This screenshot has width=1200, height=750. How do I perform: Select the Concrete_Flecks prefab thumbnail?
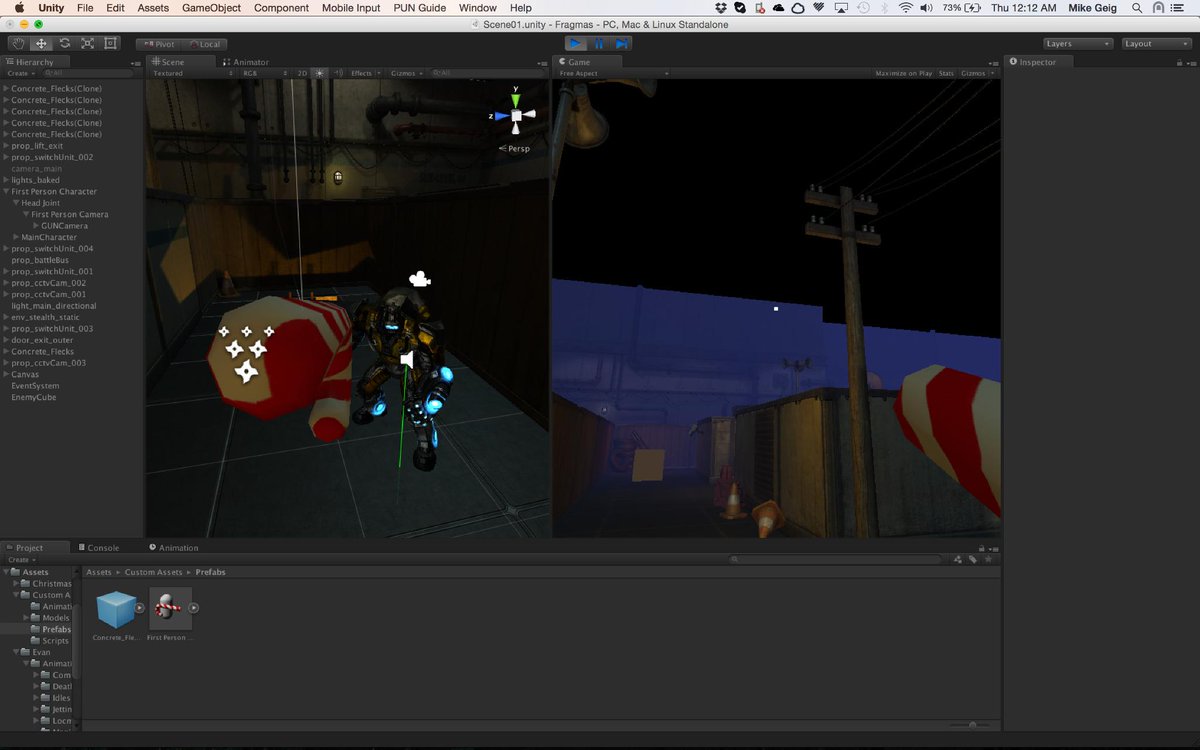[116, 608]
